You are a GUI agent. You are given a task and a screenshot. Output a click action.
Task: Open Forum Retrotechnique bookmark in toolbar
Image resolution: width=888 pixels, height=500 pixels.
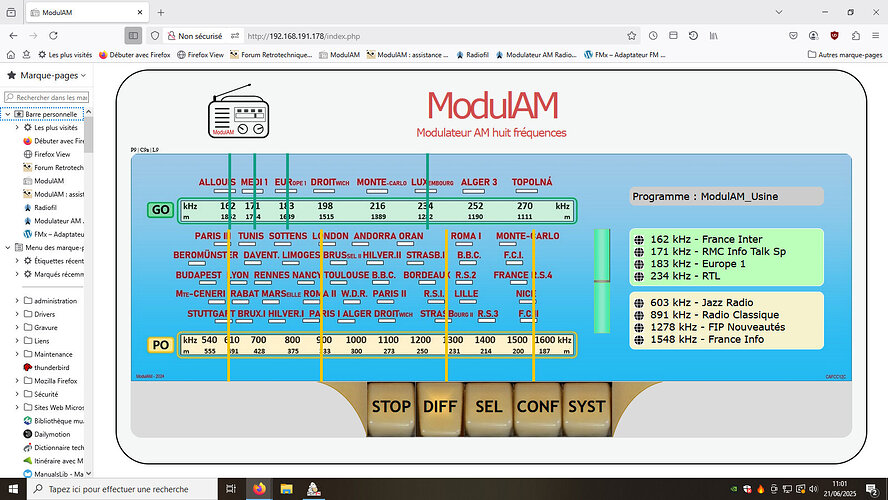tap(271, 55)
